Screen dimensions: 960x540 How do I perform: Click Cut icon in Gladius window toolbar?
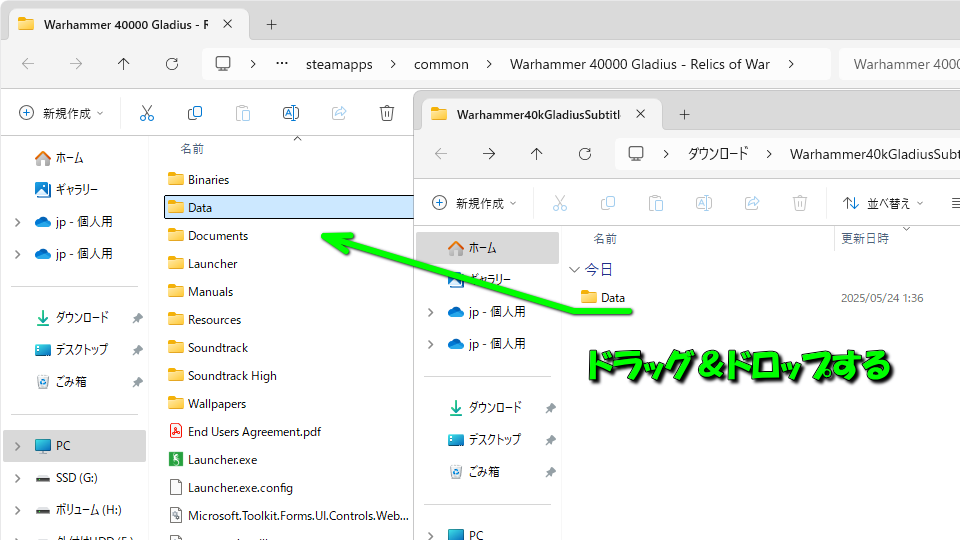(x=146, y=113)
